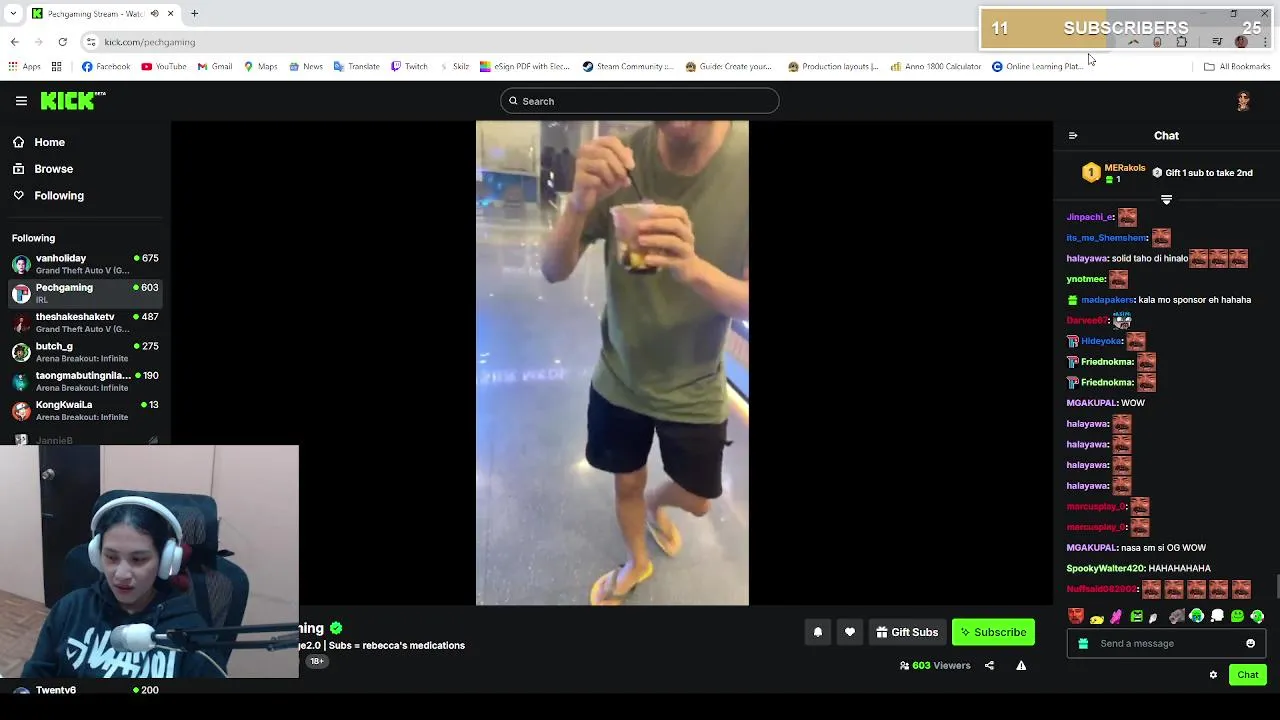Open theshakeshaketv channel in sidebar
1280x720 pixels.
[85, 322]
